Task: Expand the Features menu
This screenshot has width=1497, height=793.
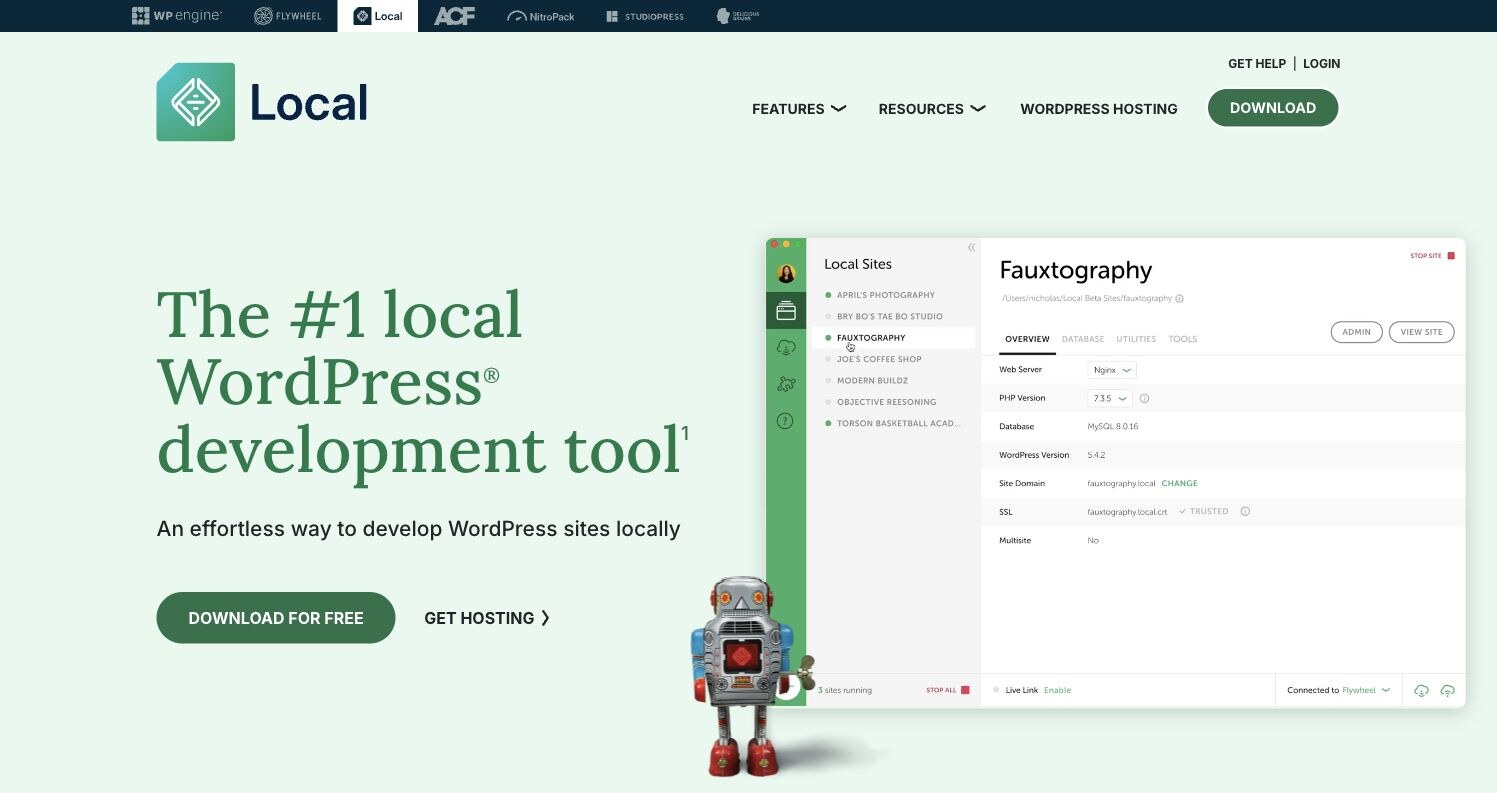Action: (799, 109)
